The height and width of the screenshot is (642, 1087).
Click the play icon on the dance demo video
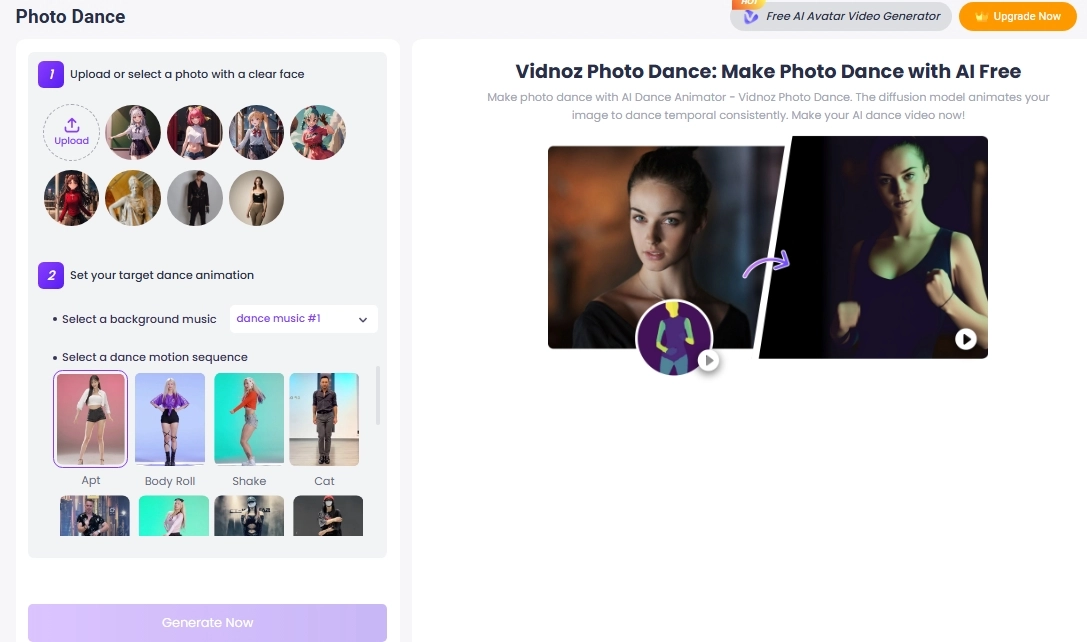[x=966, y=339]
